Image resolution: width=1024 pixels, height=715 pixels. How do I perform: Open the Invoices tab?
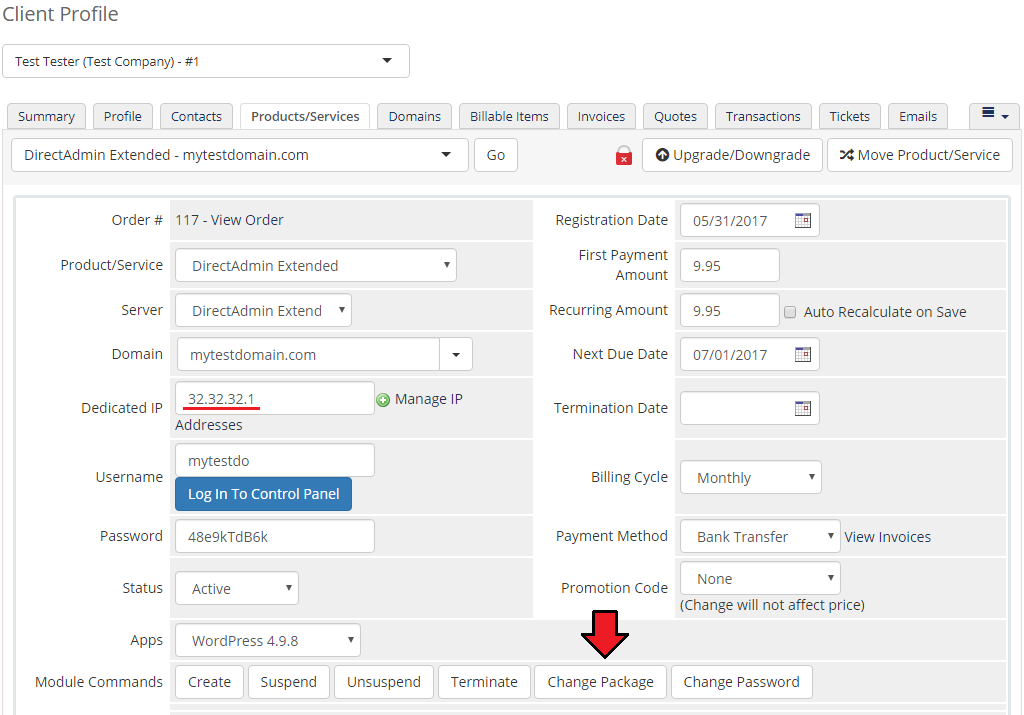pos(601,116)
